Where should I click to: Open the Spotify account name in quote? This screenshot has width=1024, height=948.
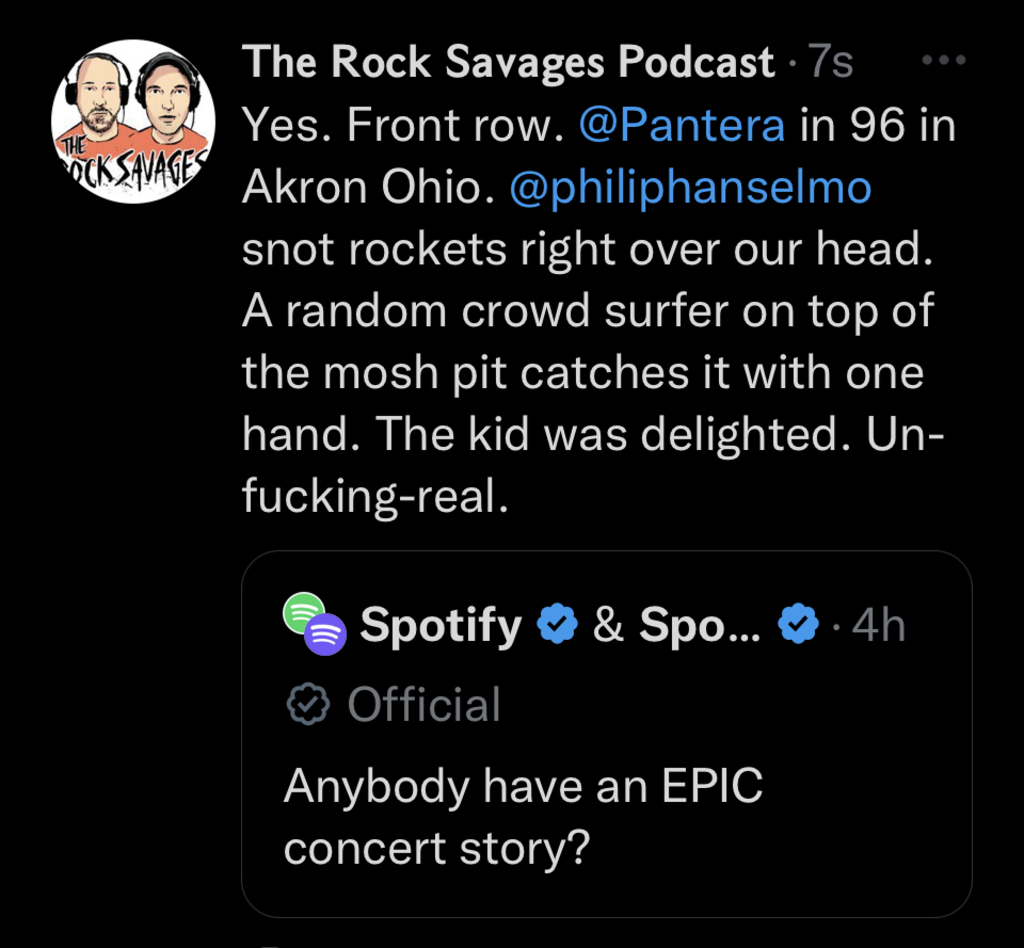440,626
